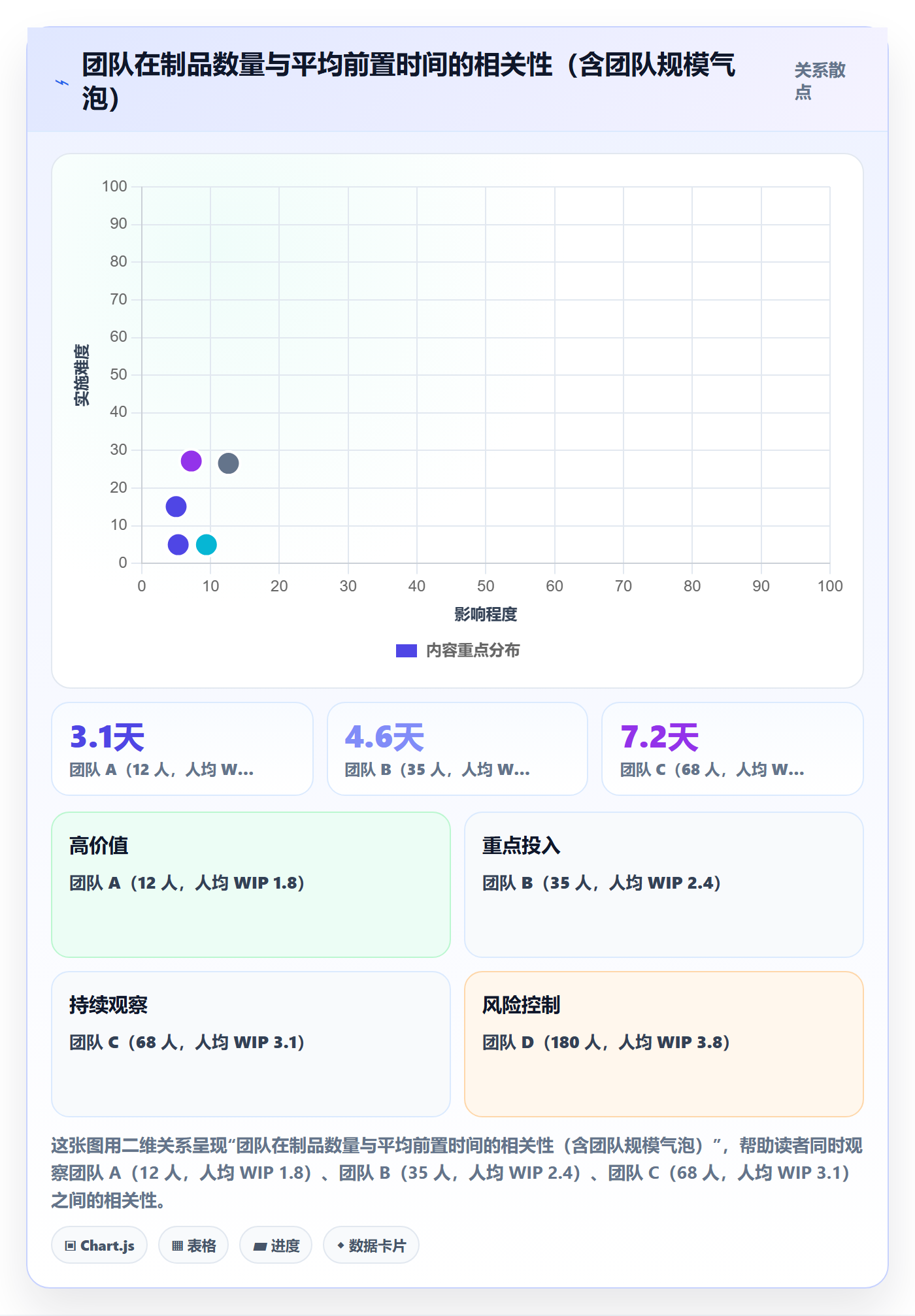Screen dimensions: 915x1316
Task: Select the indigo bubble directly below the purple bubble
Action: tap(176, 506)
